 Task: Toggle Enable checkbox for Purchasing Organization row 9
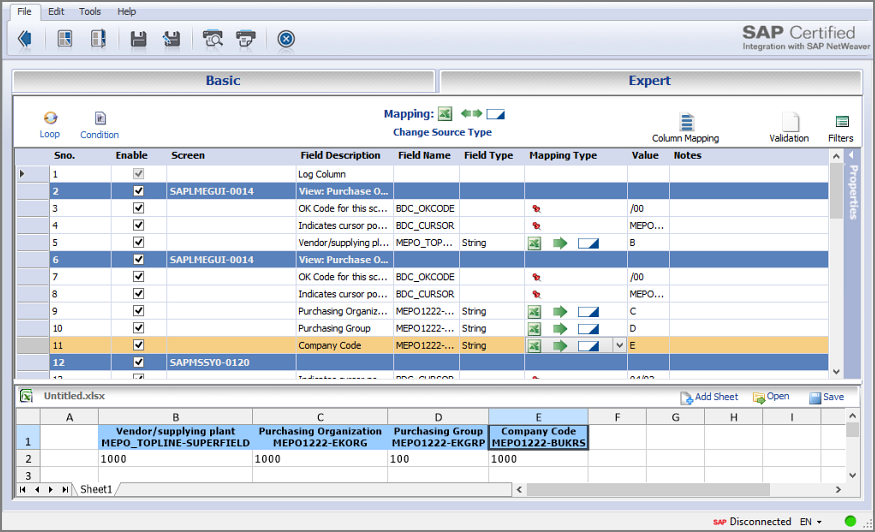pos(138,311)
